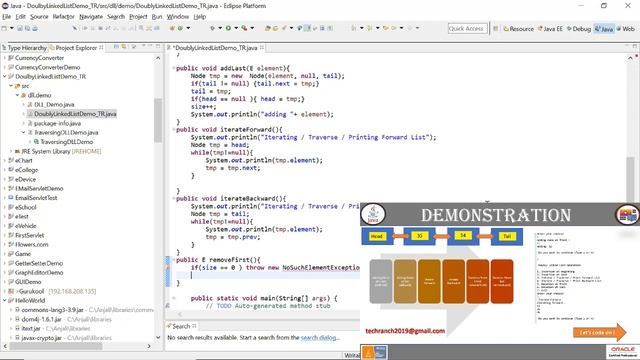Click the Open Perspective icon
This screenshot has width=640, height=360.
point(496,29)
